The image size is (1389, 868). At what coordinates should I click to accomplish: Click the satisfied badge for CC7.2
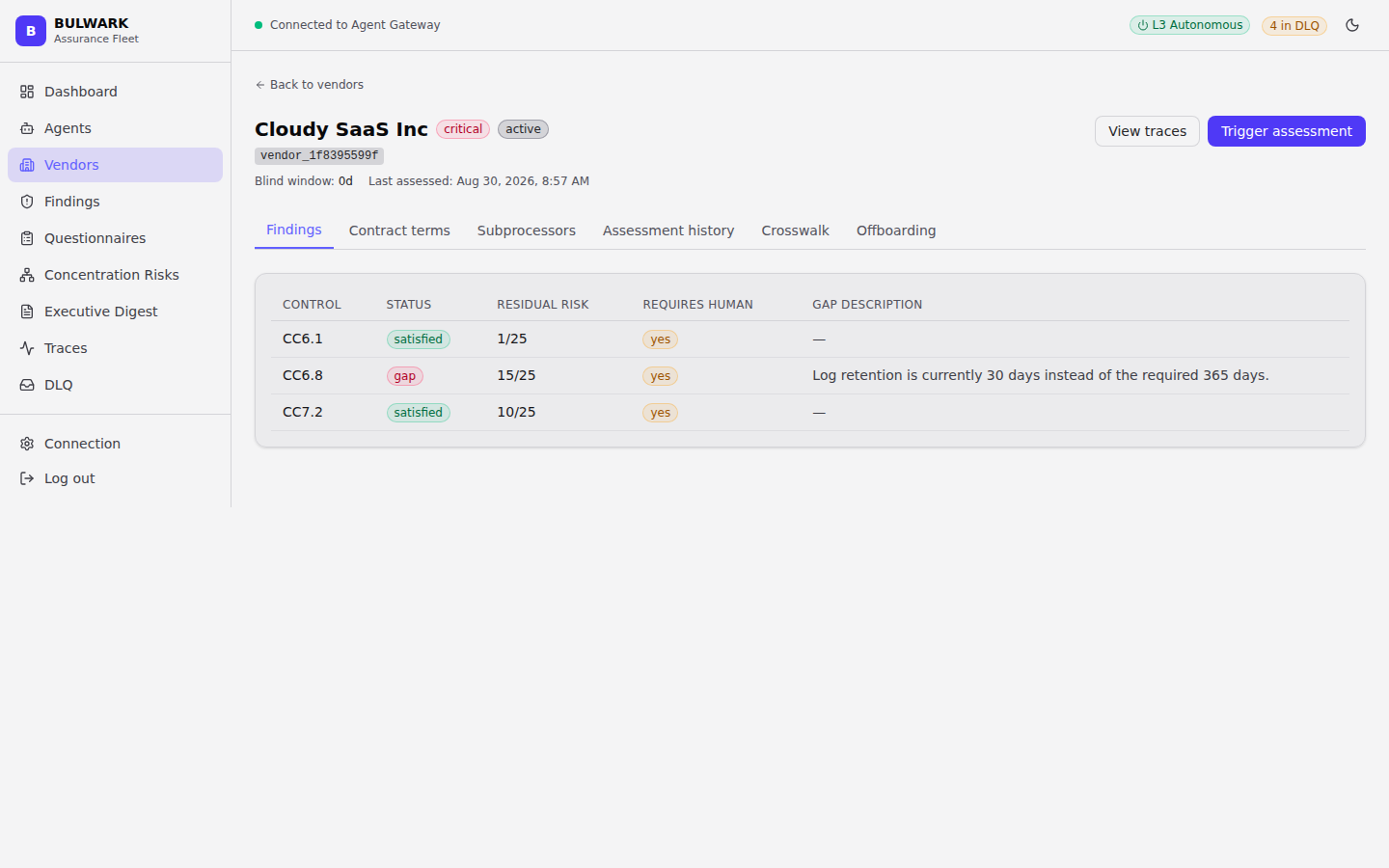[419, 413]
